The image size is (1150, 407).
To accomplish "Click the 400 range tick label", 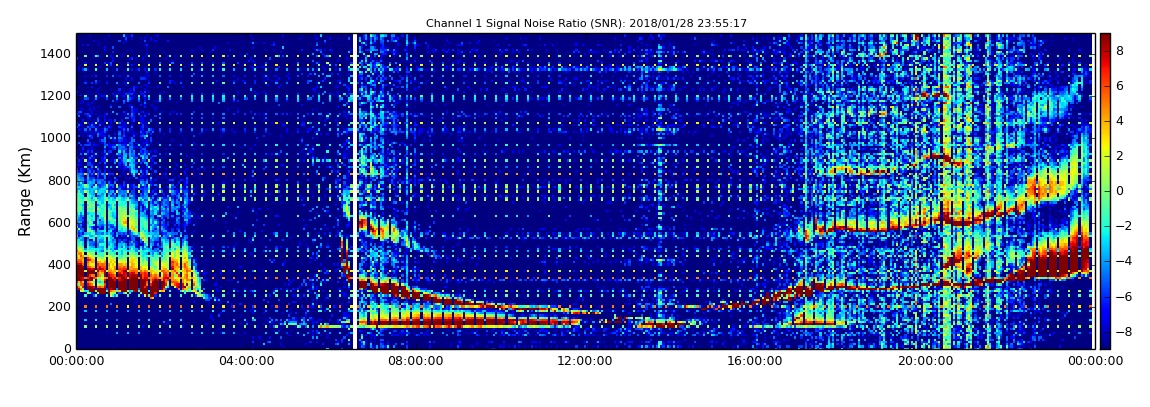I will (x=60, y=265).
